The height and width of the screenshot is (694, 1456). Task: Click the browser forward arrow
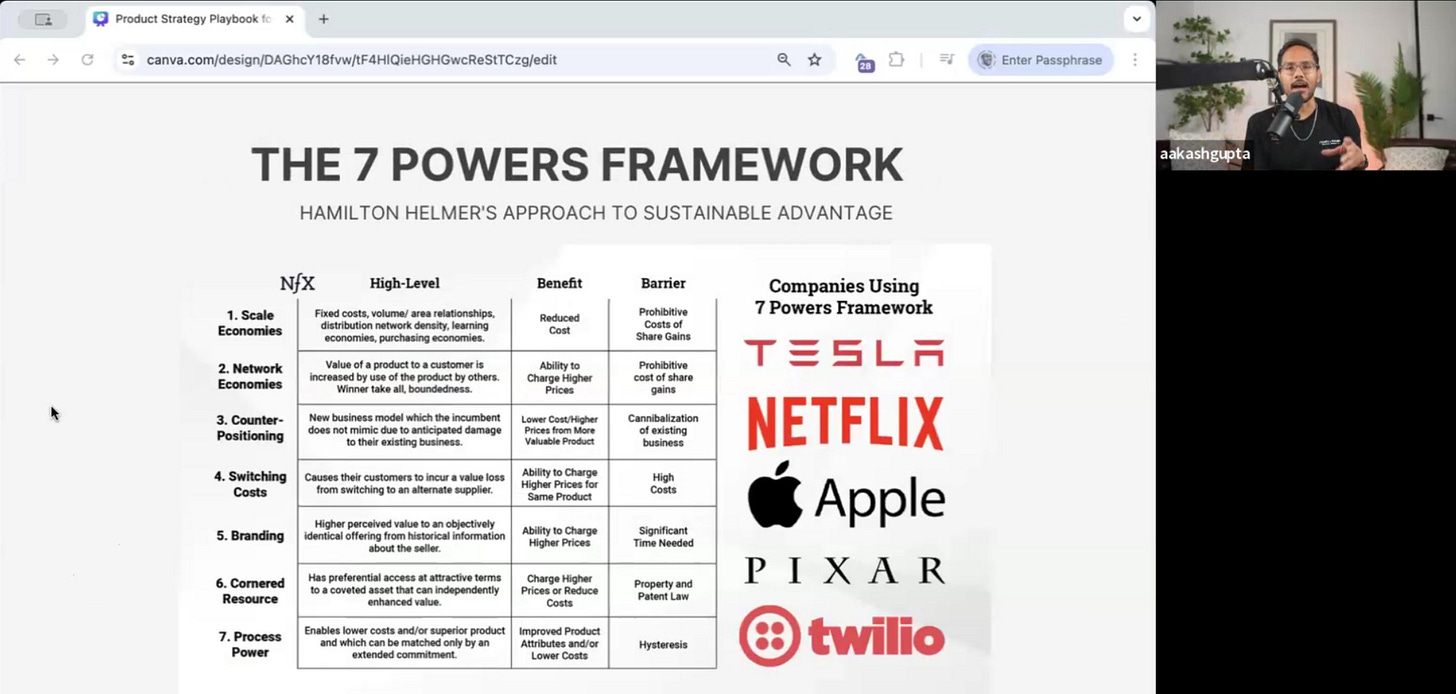point(53,60)
